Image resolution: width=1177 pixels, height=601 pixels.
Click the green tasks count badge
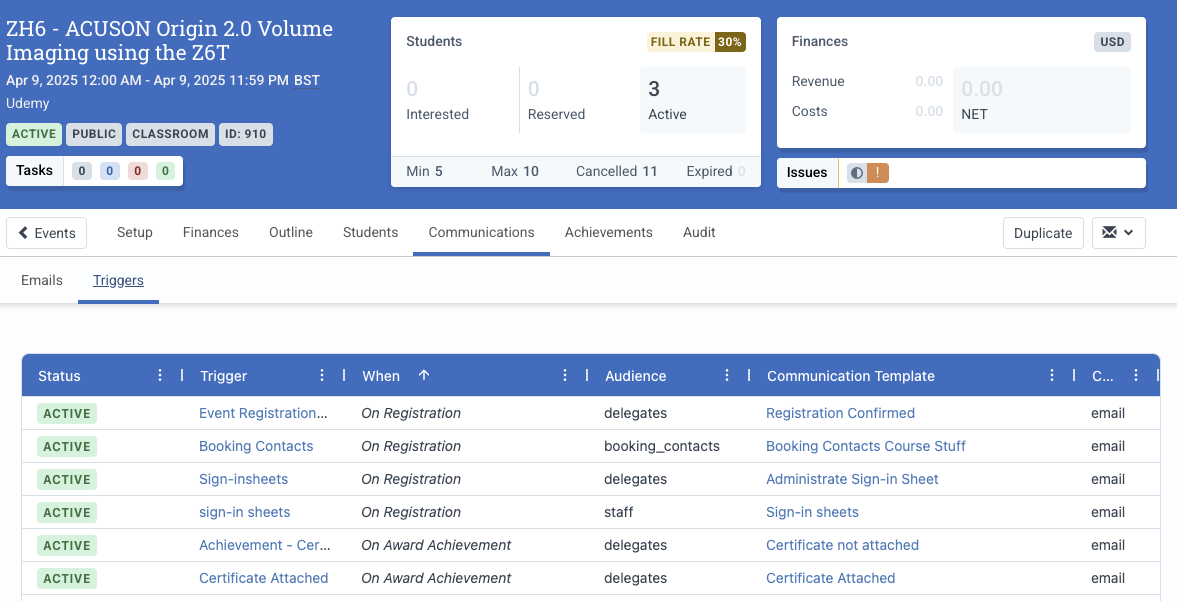[x=165, y=171]
